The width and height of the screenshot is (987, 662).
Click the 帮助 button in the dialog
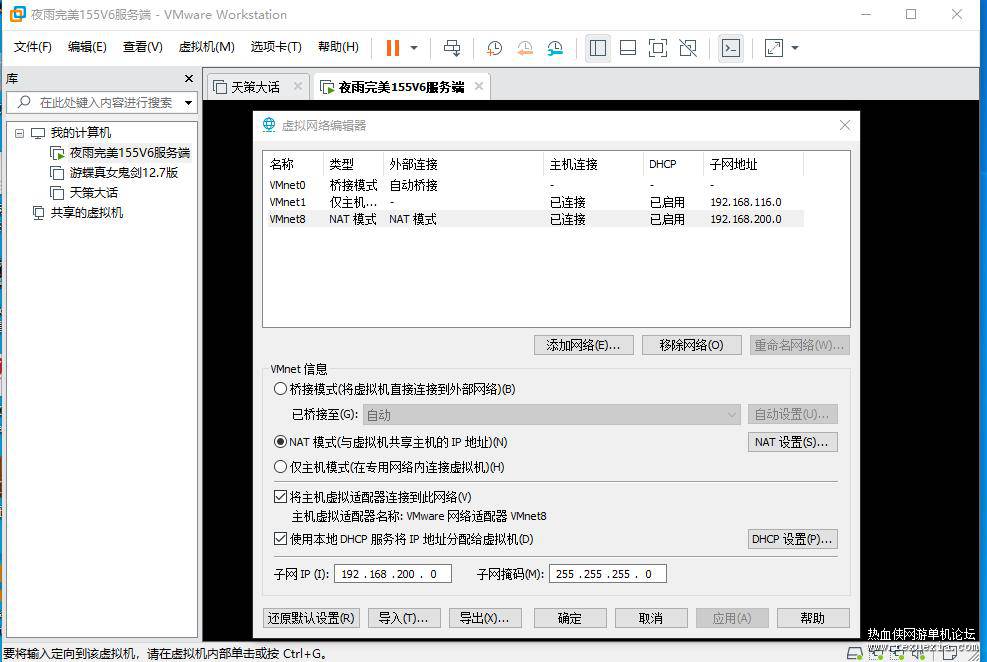click(813, 618)
